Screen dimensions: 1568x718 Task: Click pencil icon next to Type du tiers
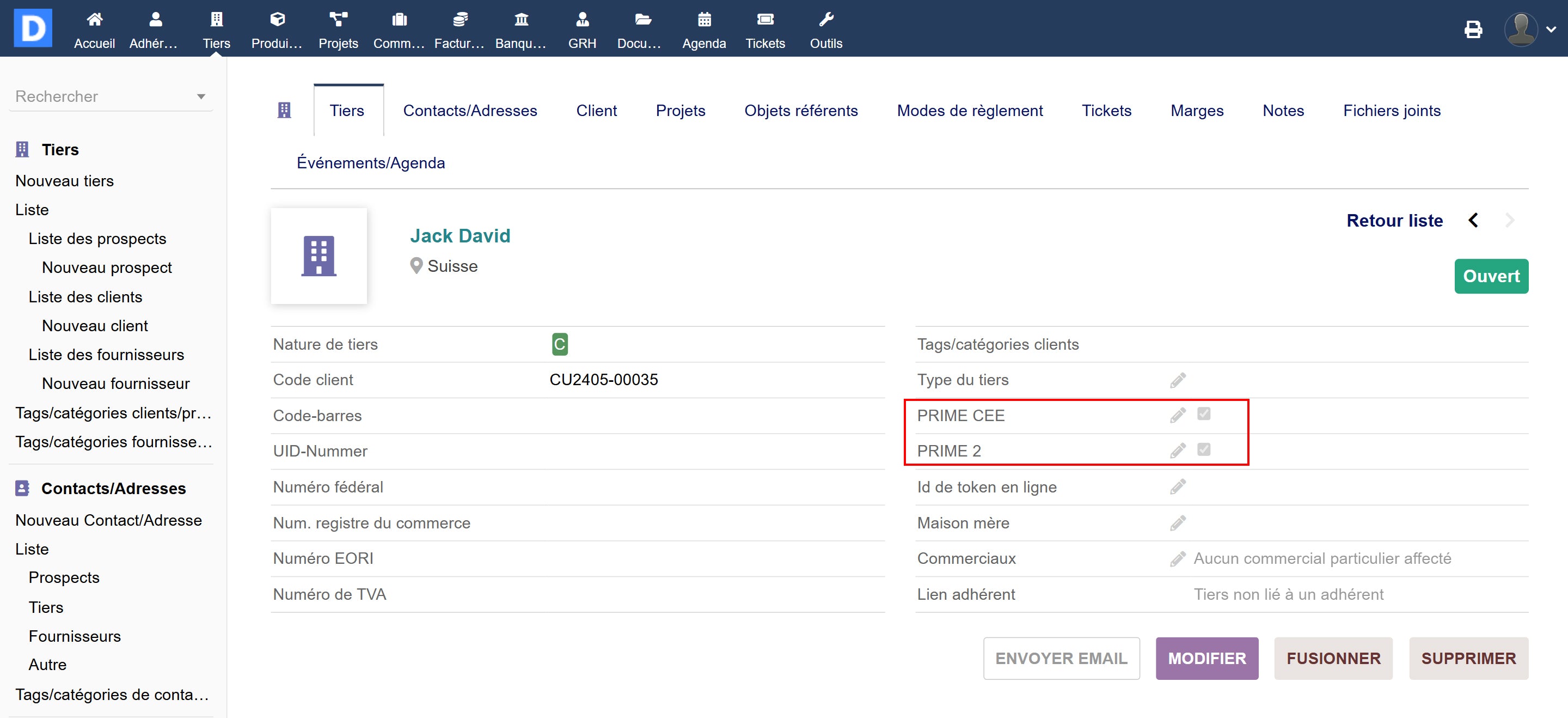point(1177,380)
